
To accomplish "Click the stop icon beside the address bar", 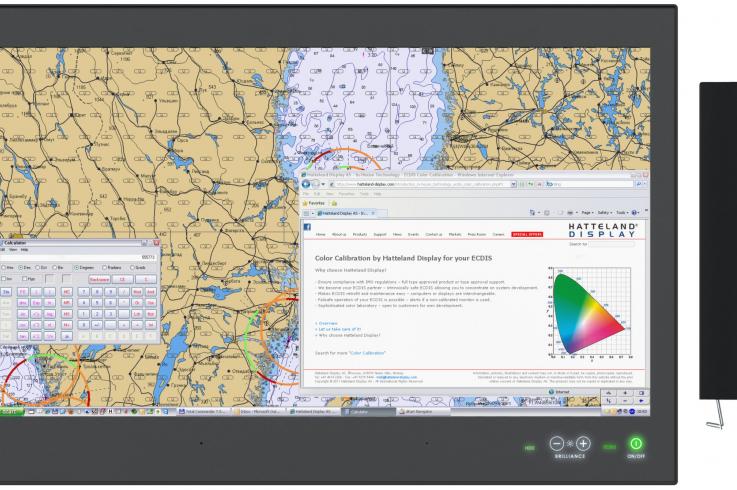I will (539, 184).
